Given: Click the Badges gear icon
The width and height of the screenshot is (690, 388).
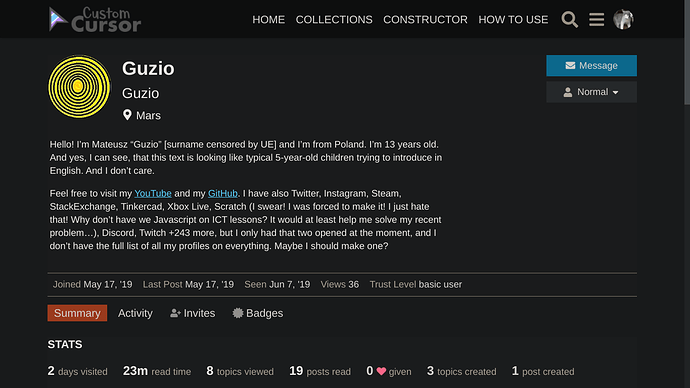Looking at the screenshot, I should [x=238, y=313].
